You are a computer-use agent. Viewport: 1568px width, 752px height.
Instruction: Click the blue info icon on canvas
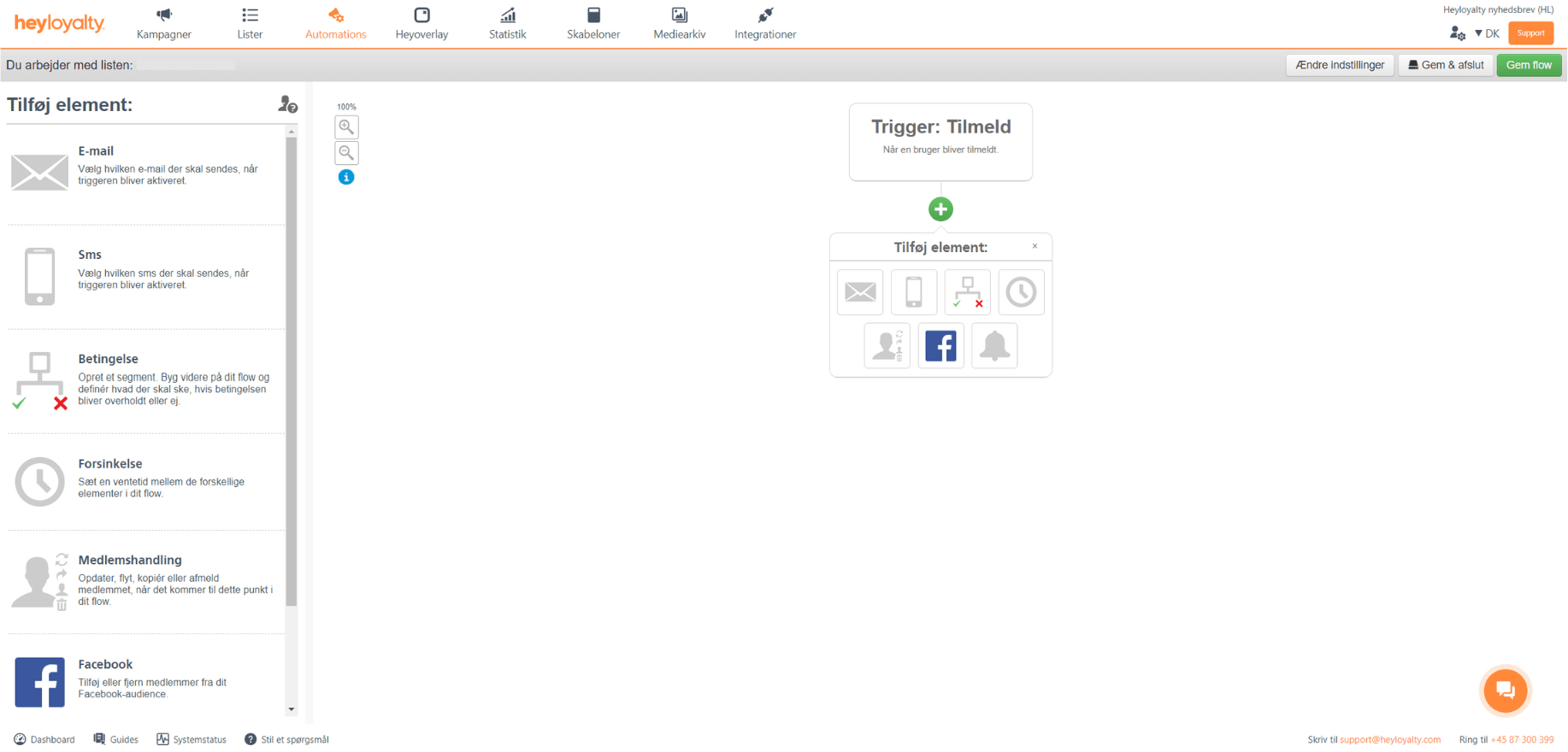(346, 177)
